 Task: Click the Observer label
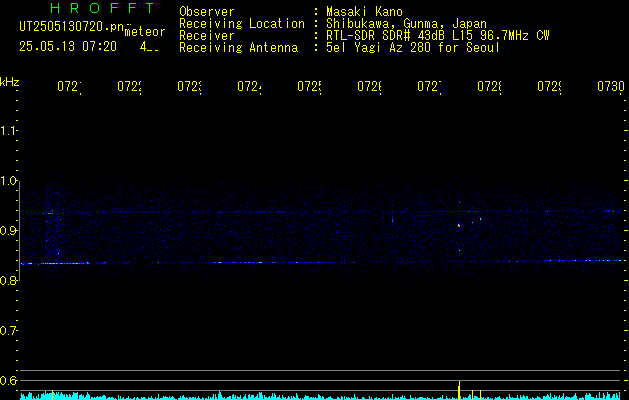(207, 11)
